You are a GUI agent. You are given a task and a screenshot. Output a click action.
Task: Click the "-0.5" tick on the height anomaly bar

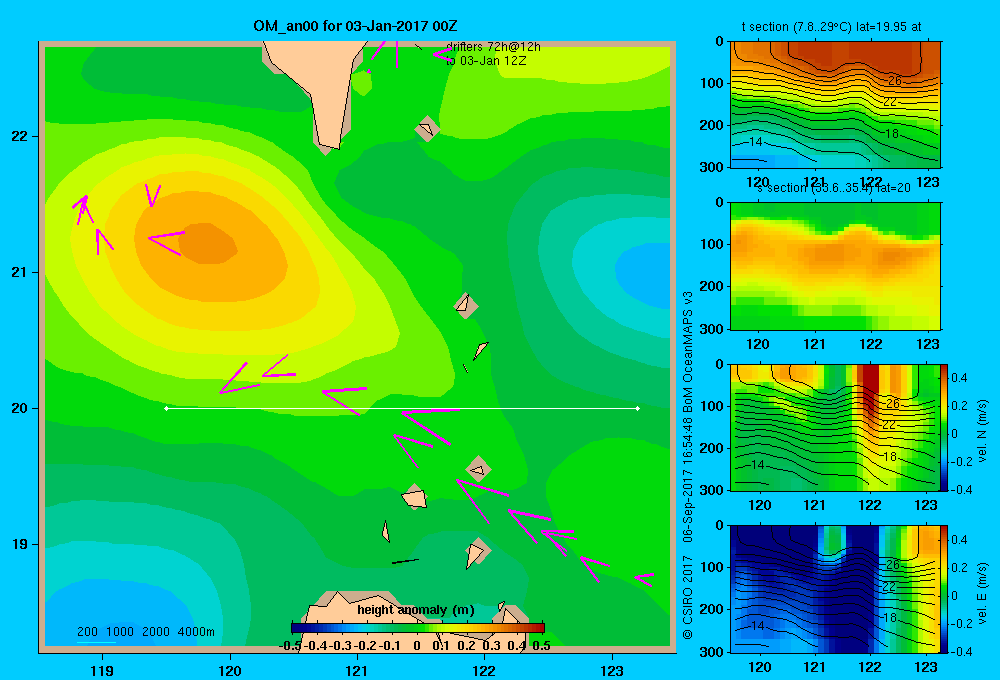[x=290, y=646]
